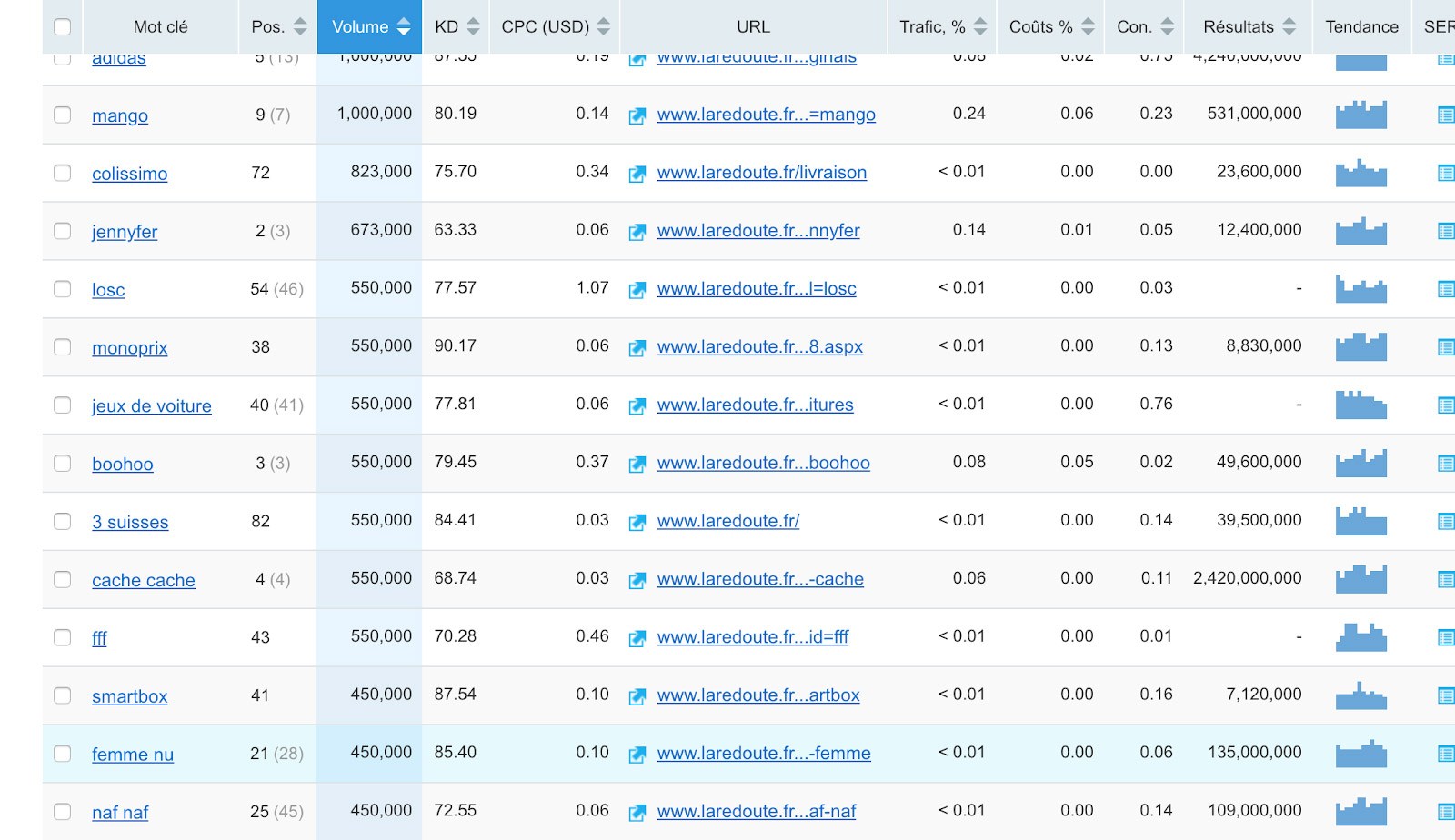Check the losc keyword row checkbox
The image size is (1455, 840).
click(63, 289)
